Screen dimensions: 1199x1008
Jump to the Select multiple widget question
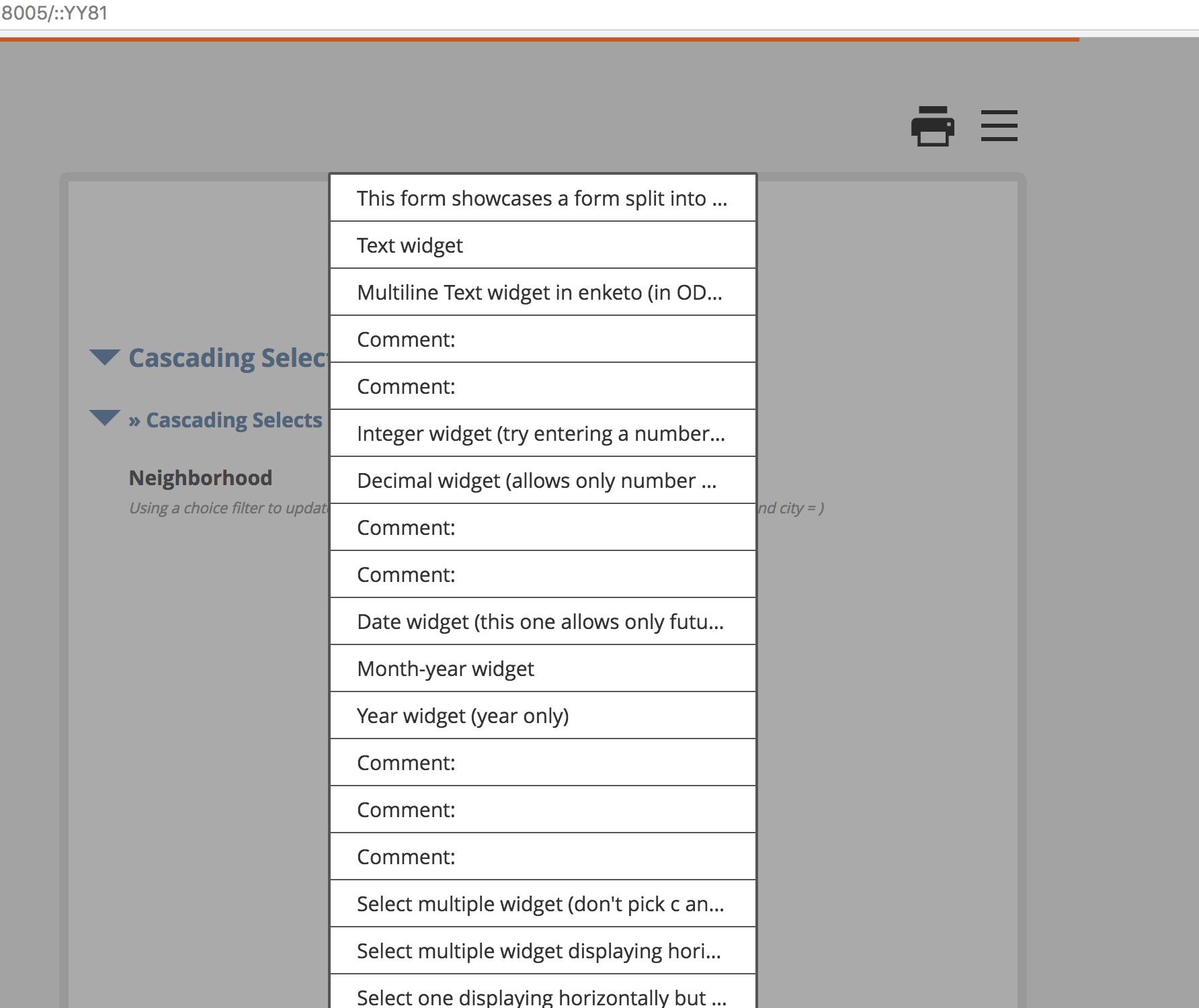click(543, 904)
